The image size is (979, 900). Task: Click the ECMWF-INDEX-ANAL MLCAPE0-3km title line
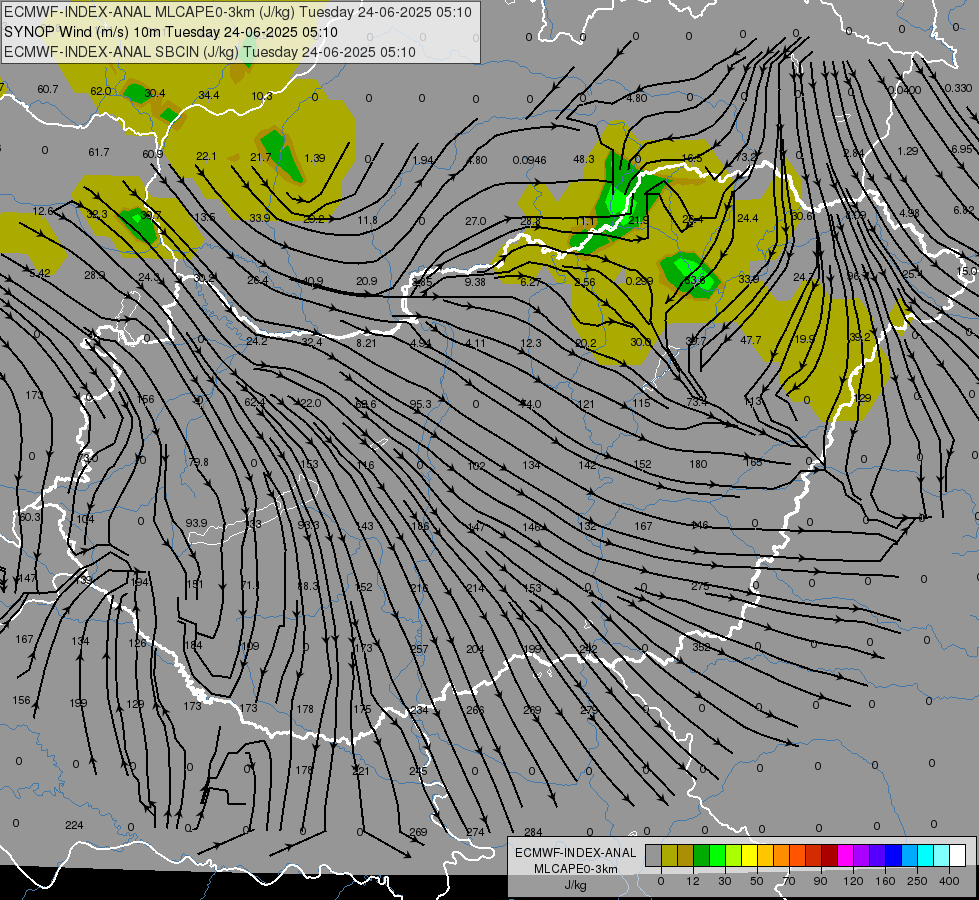(x=238, y=12)
